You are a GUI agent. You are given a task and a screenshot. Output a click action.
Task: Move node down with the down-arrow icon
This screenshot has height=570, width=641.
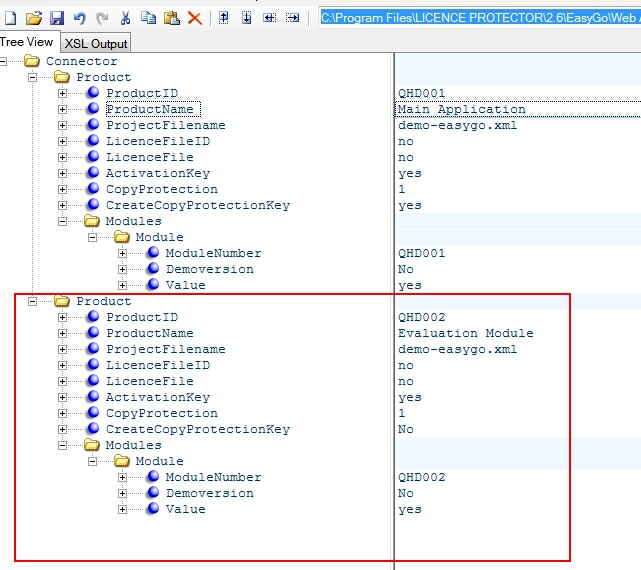point(246,18)
